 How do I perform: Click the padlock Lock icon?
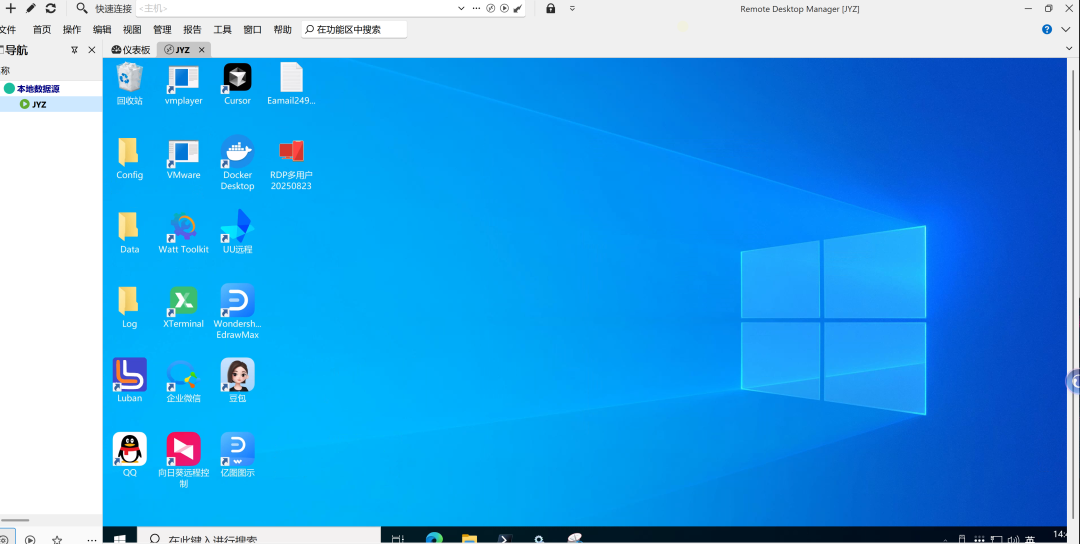(550, 8)
